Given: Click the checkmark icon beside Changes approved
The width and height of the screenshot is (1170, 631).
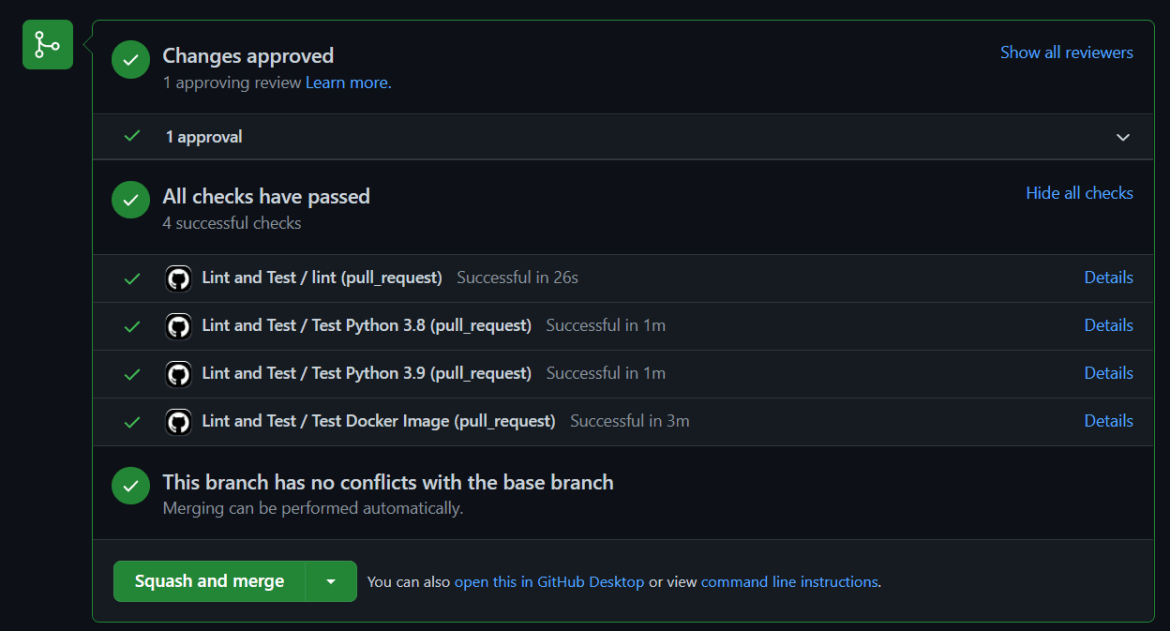Looking at the screenshot, I should click(130, 60).
